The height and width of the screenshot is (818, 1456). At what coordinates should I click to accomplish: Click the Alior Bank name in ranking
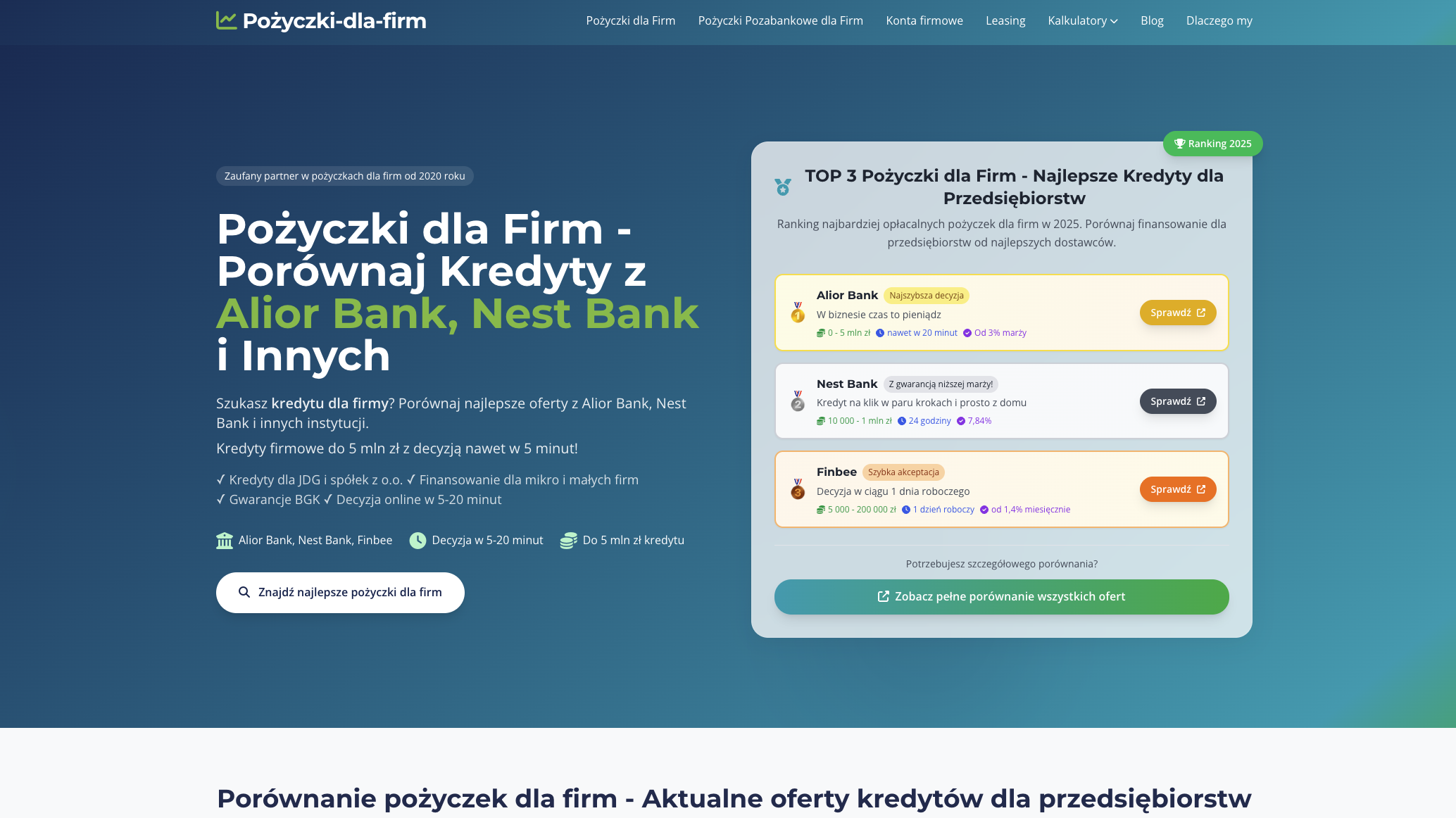coord(848,296)
